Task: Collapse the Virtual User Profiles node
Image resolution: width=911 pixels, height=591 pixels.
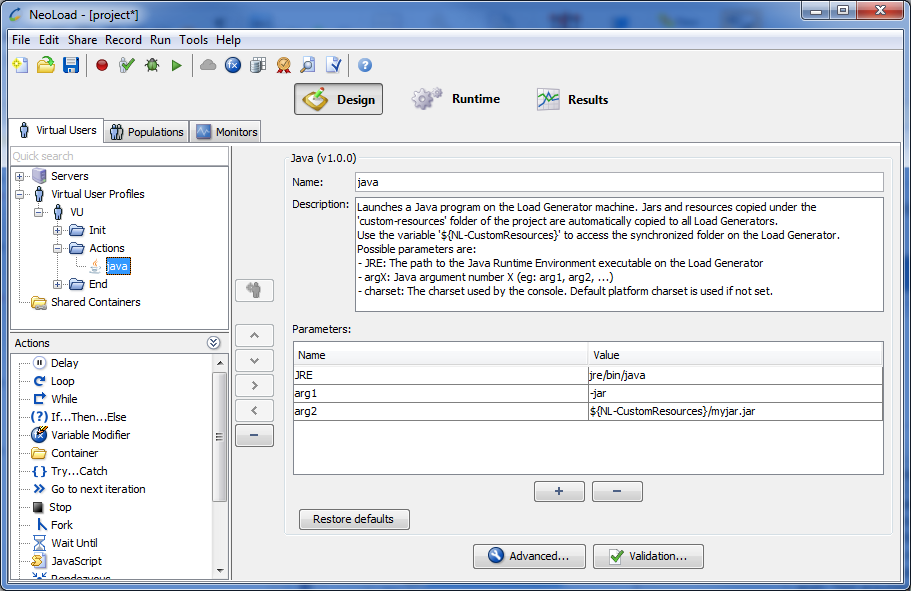Action: tap(20, 194)
